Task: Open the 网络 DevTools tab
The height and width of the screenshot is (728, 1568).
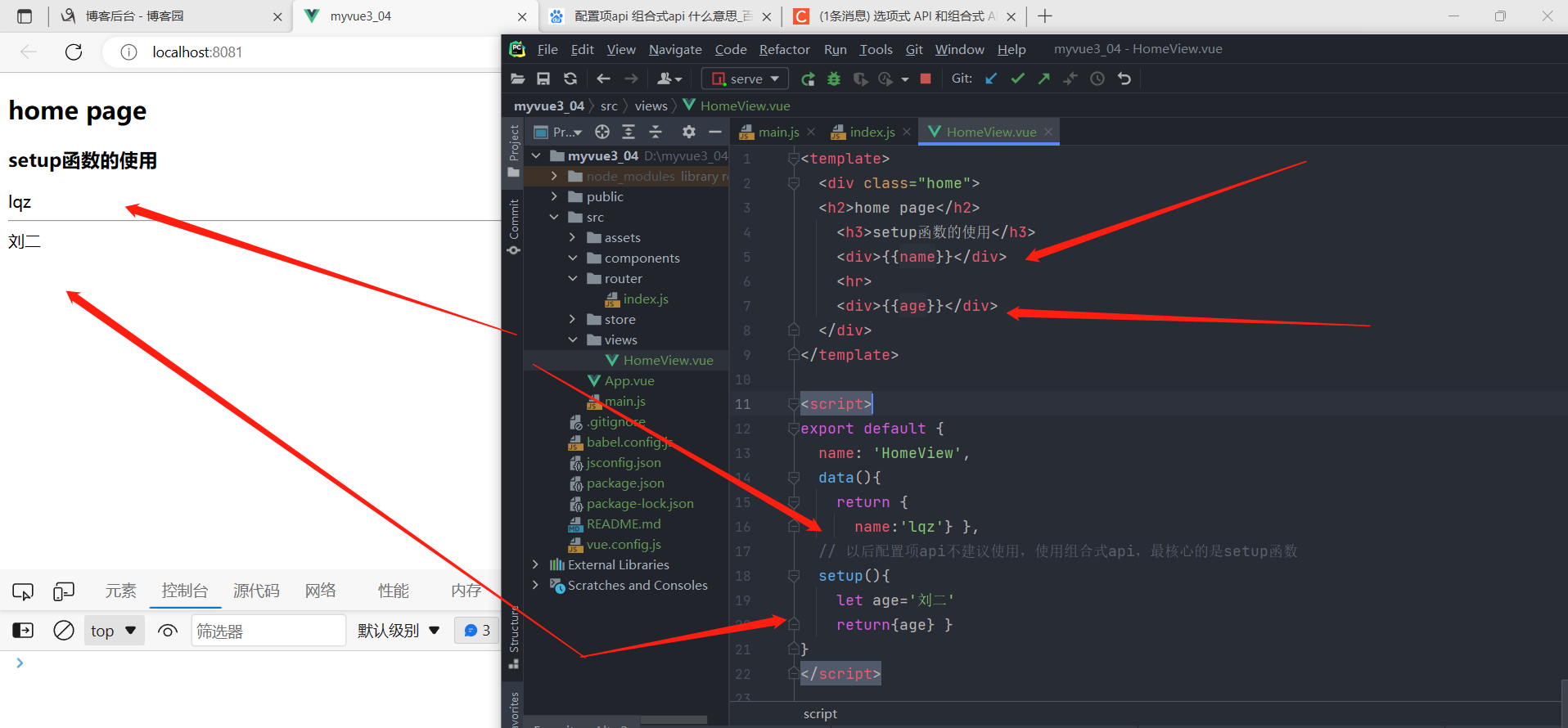Action: point(321,591)
